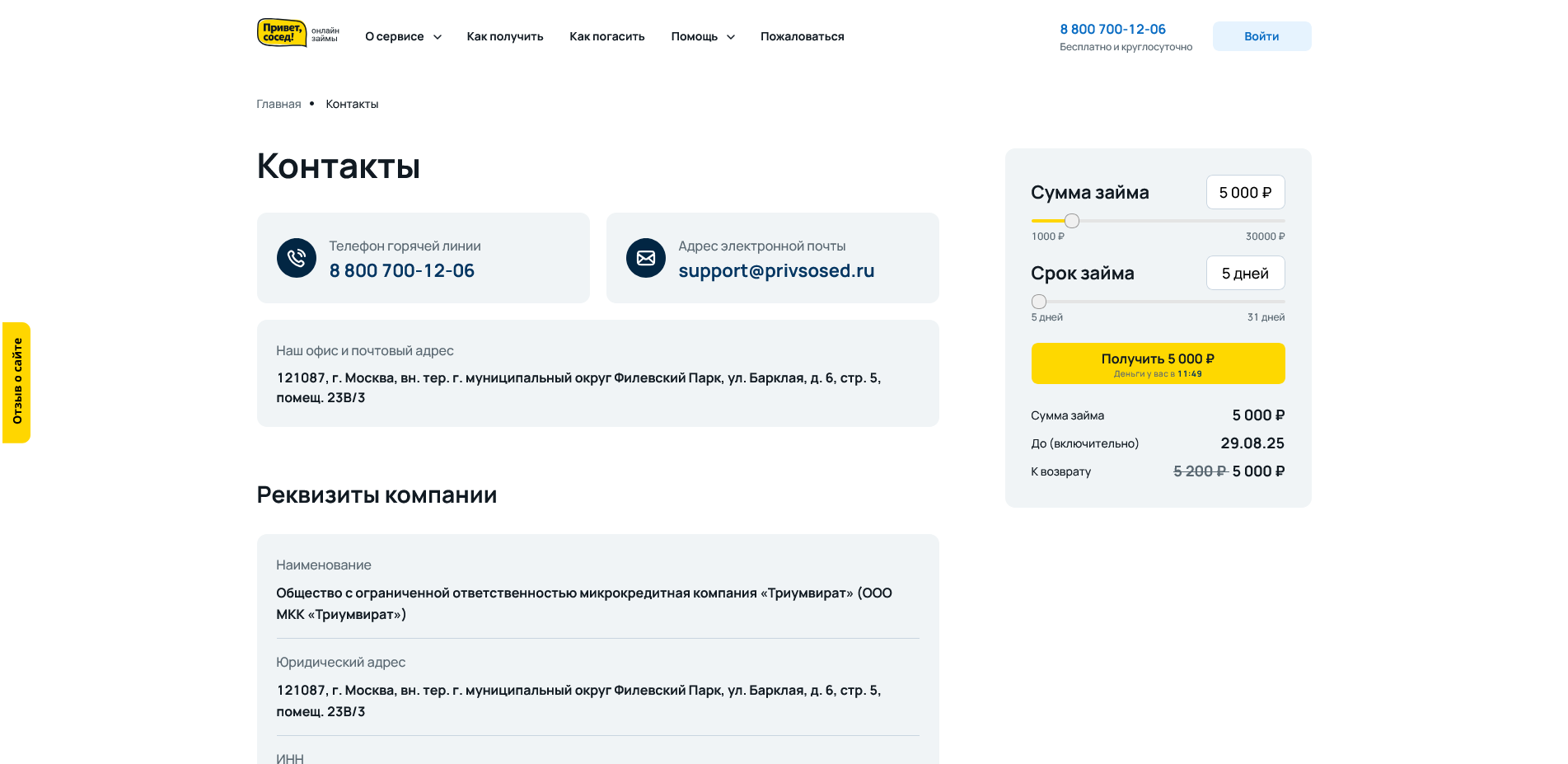Click the hotline number 8 800 700-12-06
This screenshot has height=764, width=1568.
(x=402, y=270)
